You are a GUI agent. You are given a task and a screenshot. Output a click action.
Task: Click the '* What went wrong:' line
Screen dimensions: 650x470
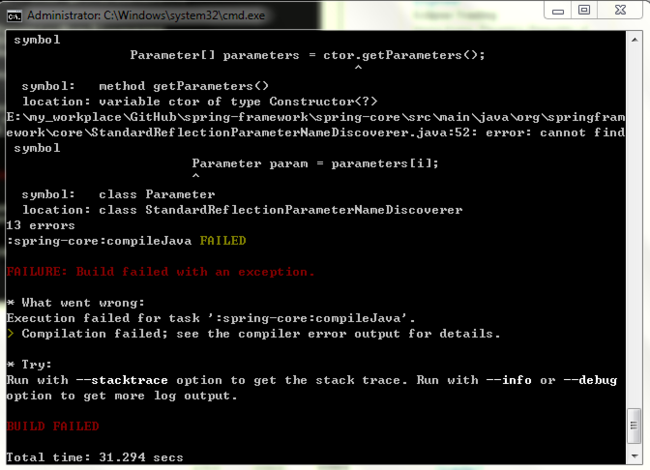[x=76, y=303]
